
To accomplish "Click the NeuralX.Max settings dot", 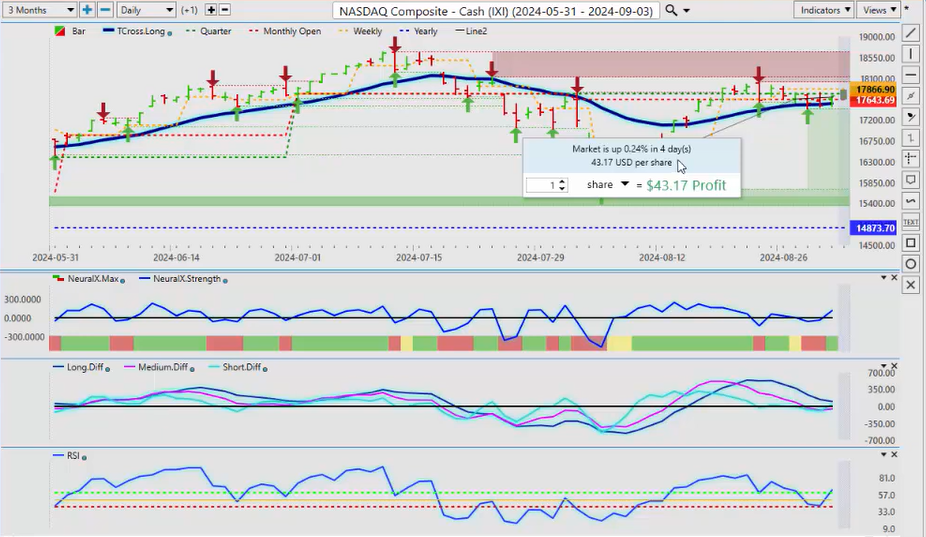I will click(x=122, y=281).
